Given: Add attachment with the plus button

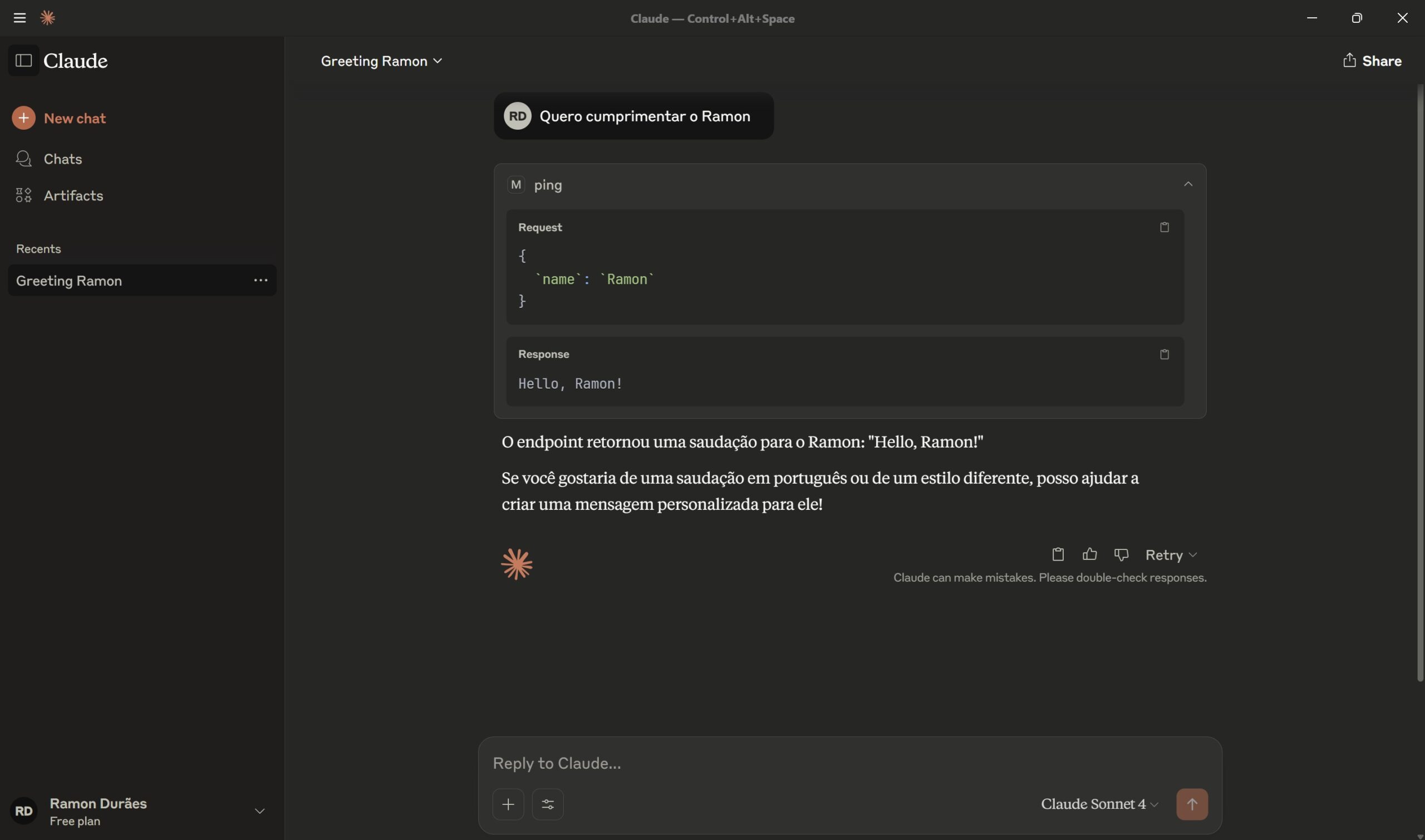Looking at the screenshot, I should pyautogui.click(x=508, y=804).
